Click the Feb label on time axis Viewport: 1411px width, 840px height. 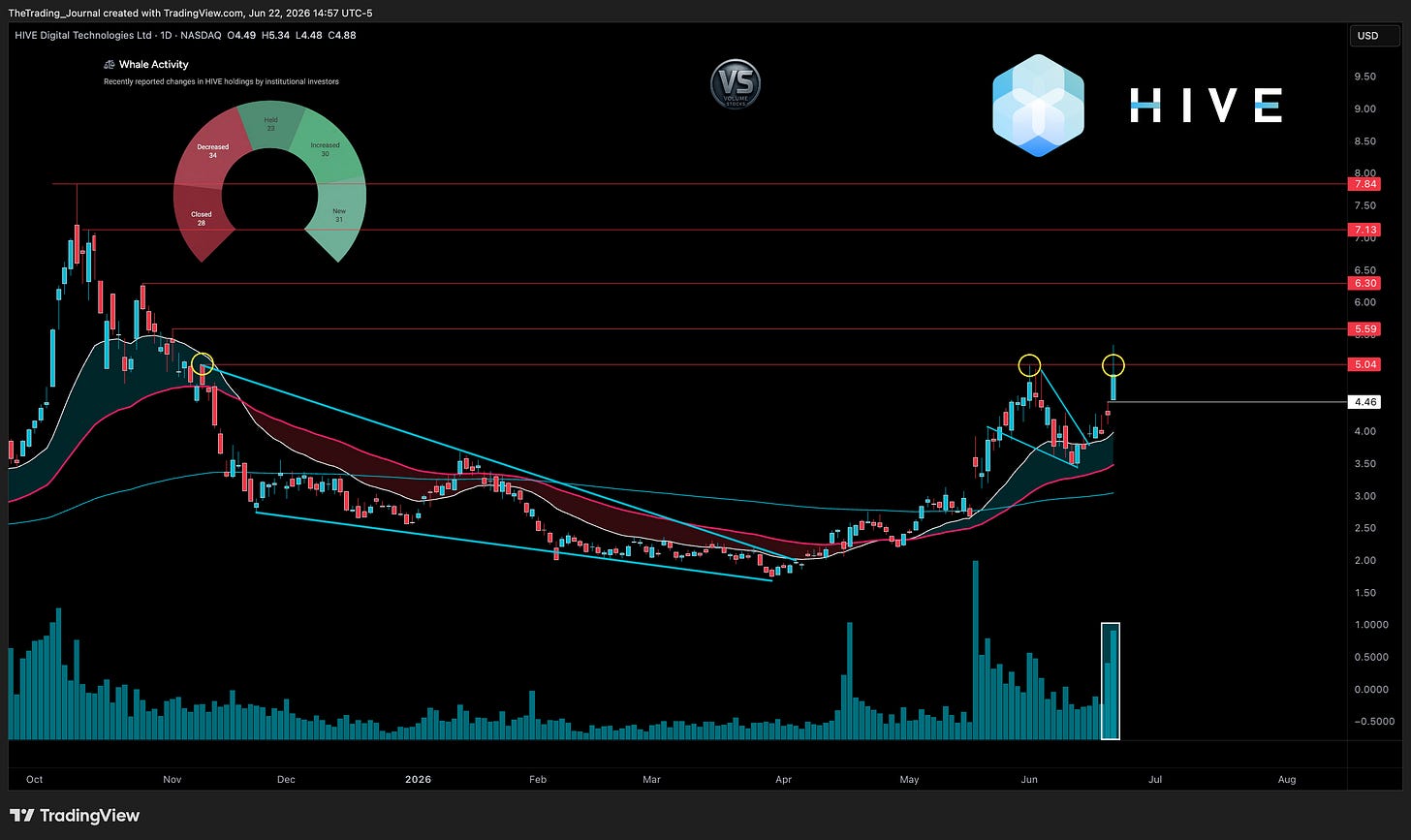pyautogui.click(x=538, y=779)
